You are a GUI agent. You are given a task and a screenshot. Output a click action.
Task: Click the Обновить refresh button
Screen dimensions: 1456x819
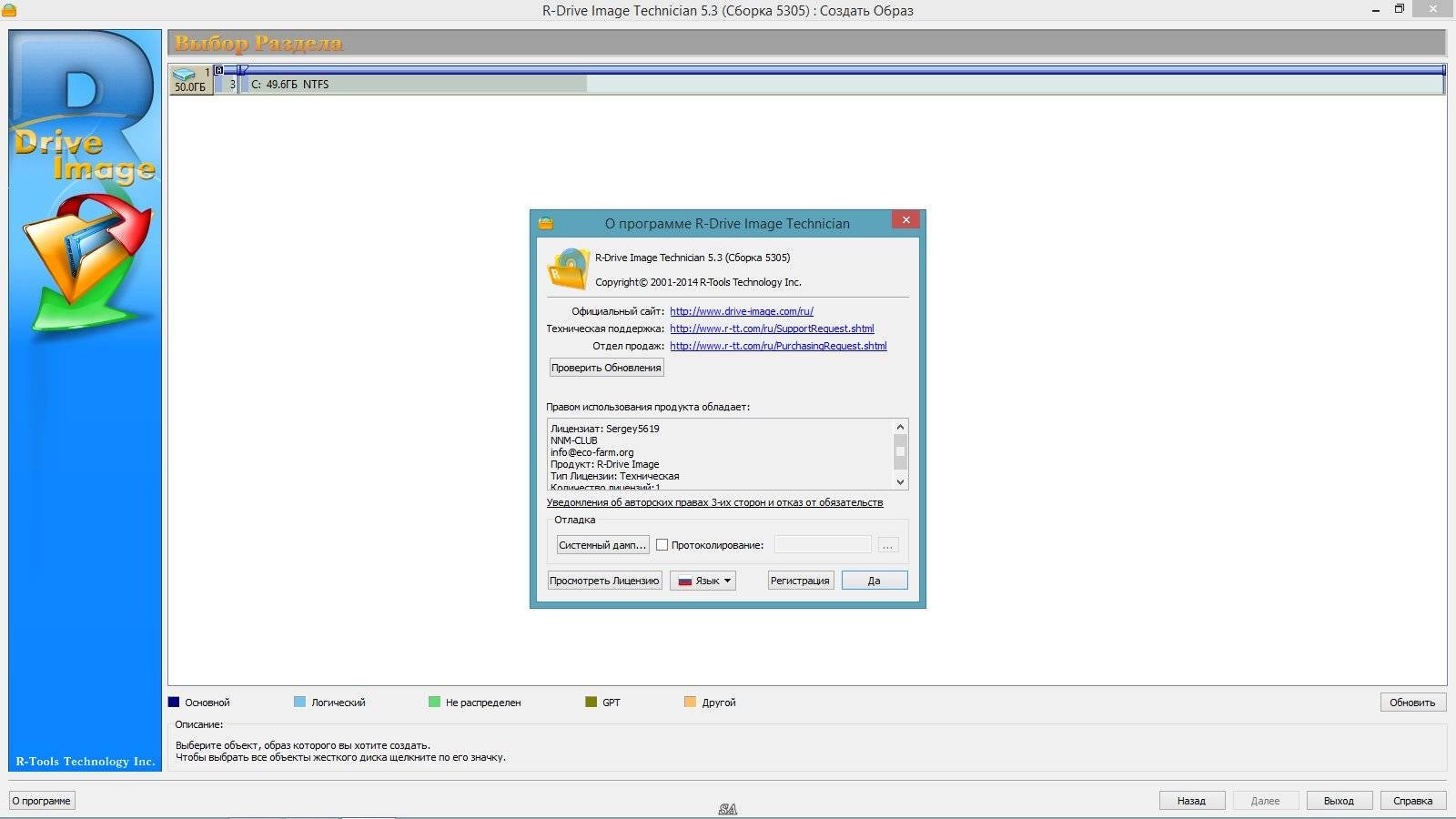[x=1412, y=703]
